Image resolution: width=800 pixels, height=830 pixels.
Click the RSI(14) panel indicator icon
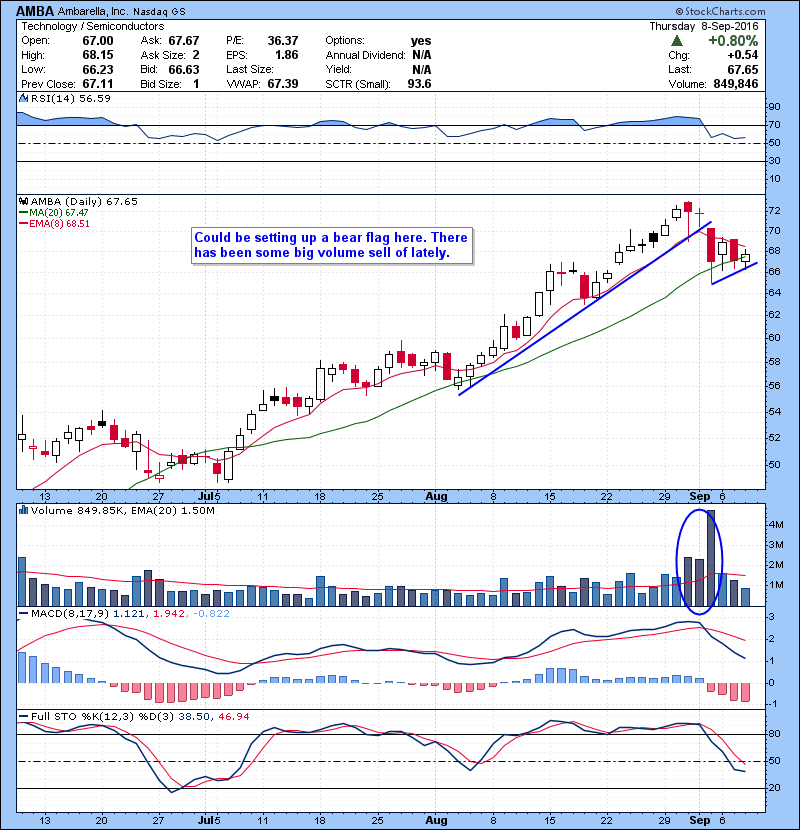[x=23, y=98]
